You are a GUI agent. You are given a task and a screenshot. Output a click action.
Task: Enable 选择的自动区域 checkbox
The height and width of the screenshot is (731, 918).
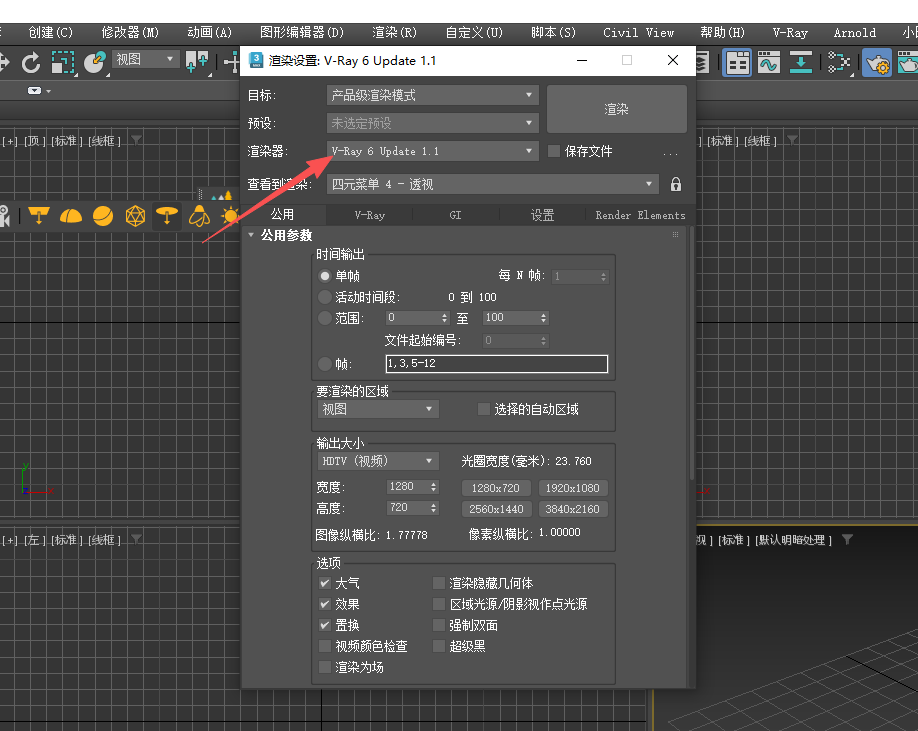coord(484,409)
